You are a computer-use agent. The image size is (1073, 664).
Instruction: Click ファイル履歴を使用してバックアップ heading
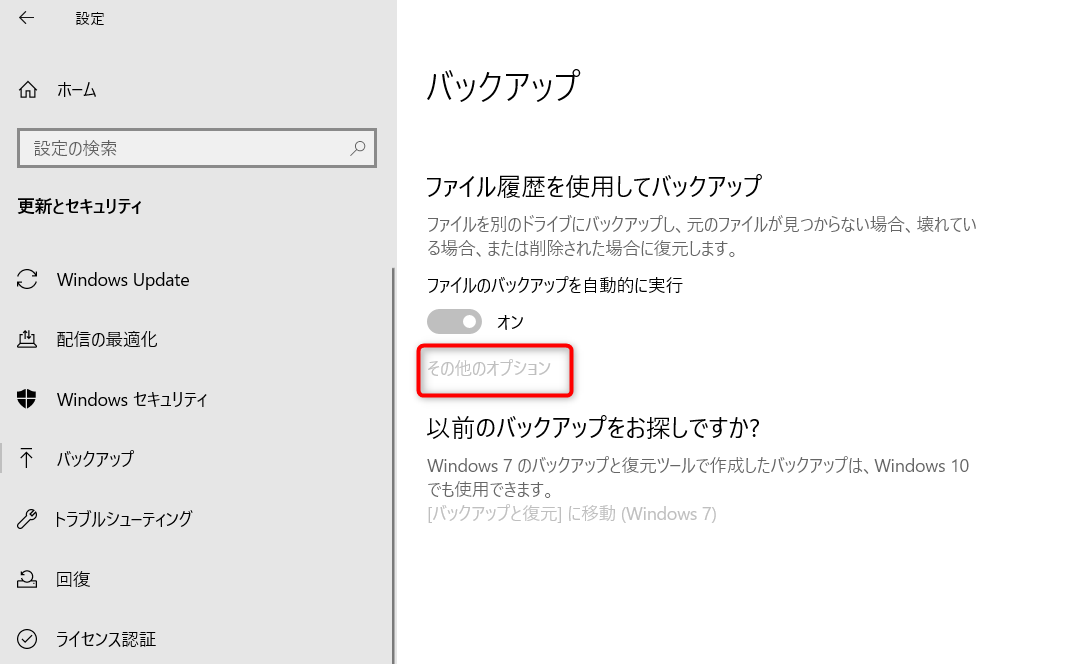(x=594, y=186)
